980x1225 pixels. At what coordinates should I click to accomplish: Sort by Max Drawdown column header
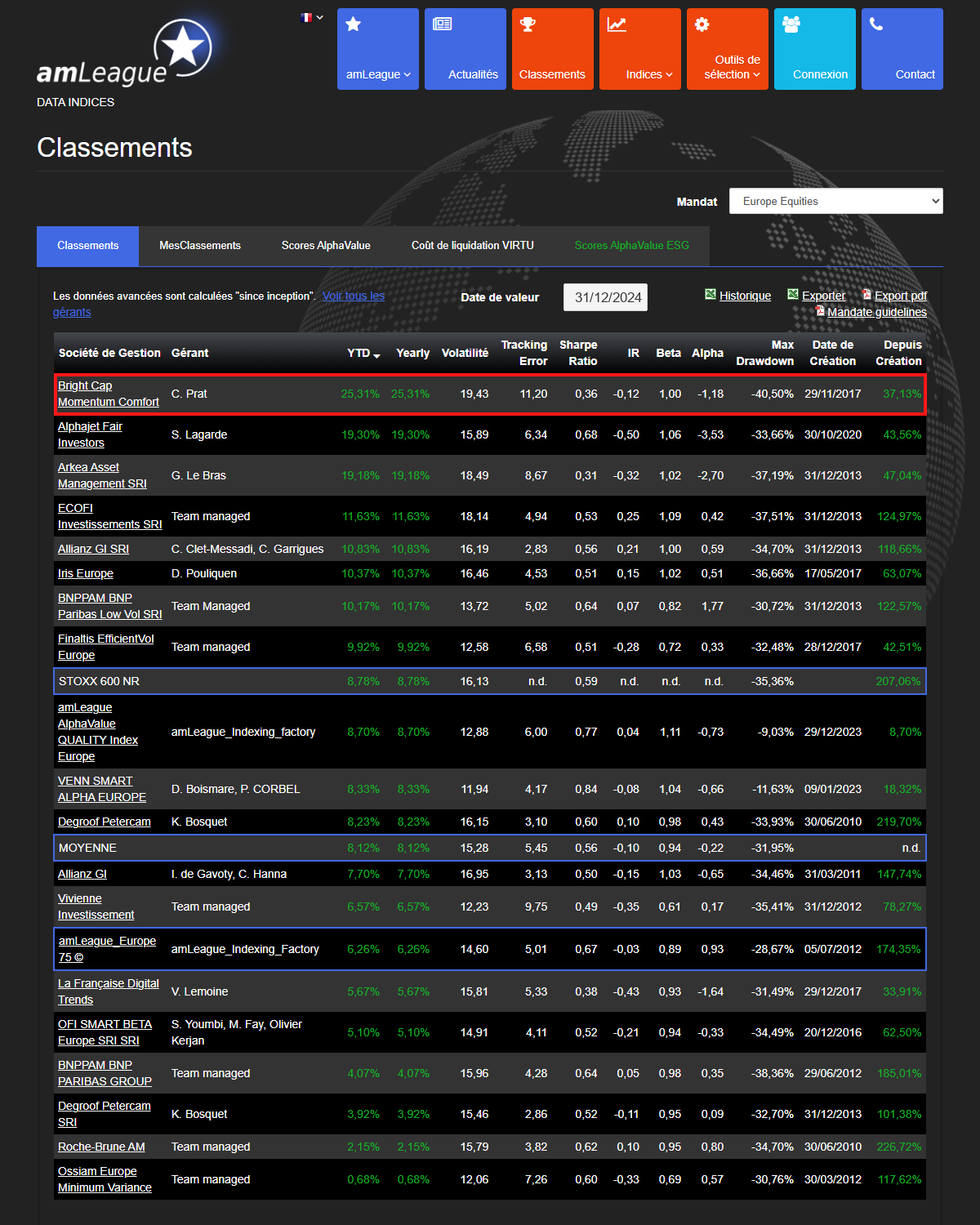765,353
